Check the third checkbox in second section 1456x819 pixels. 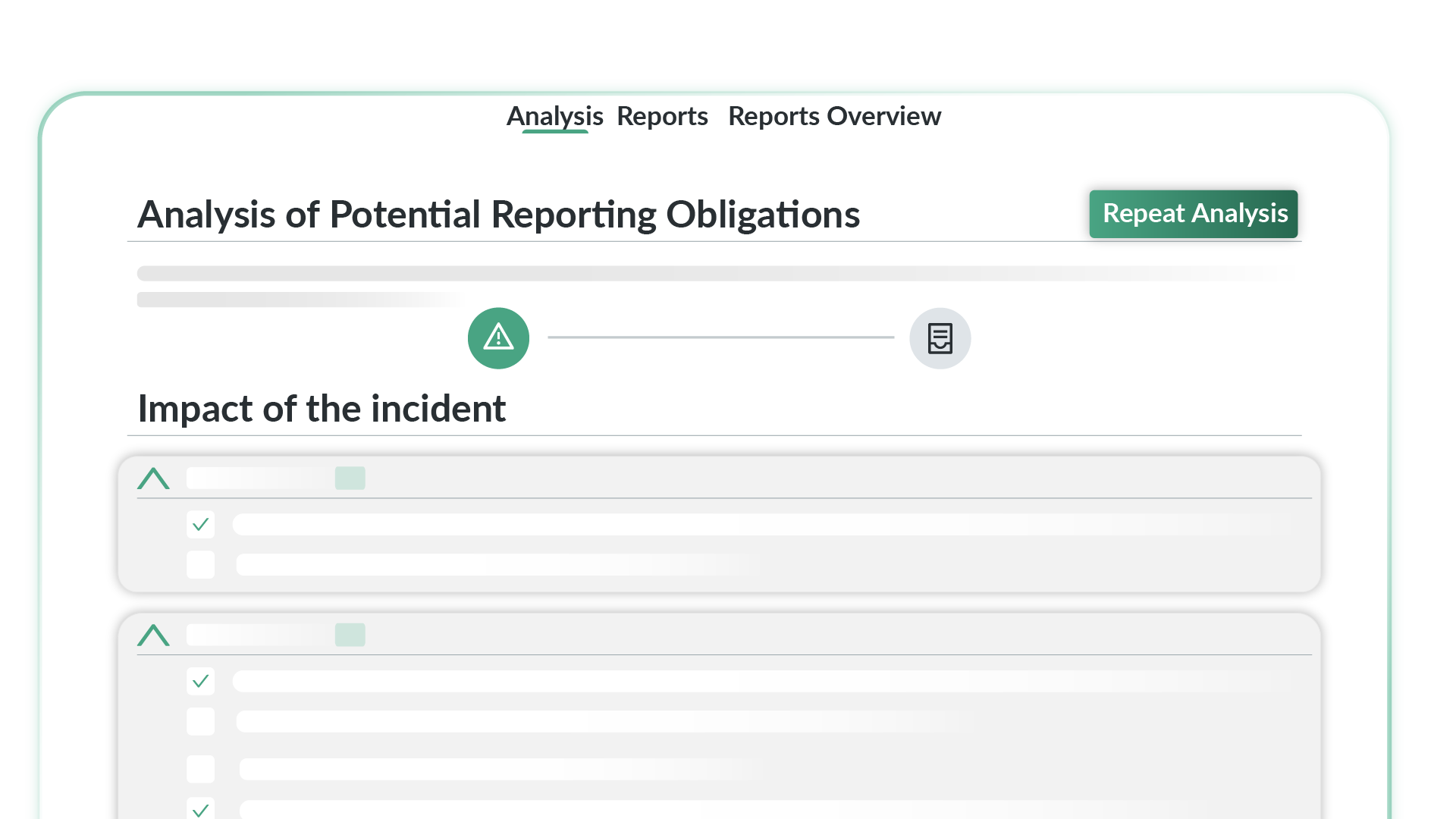tap(201, 769)
